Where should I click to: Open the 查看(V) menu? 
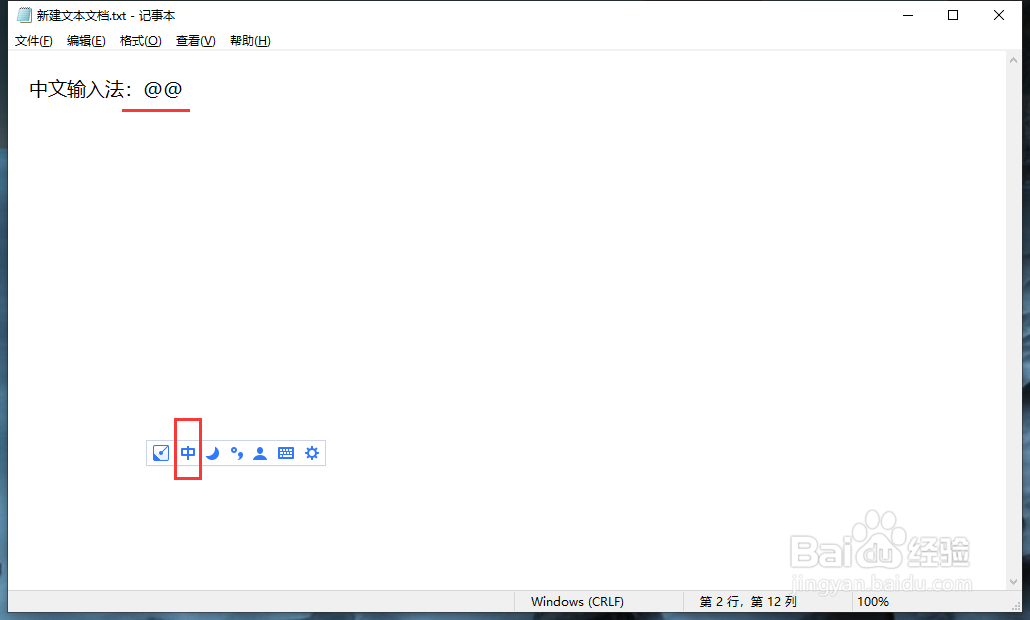click(196, 41)
